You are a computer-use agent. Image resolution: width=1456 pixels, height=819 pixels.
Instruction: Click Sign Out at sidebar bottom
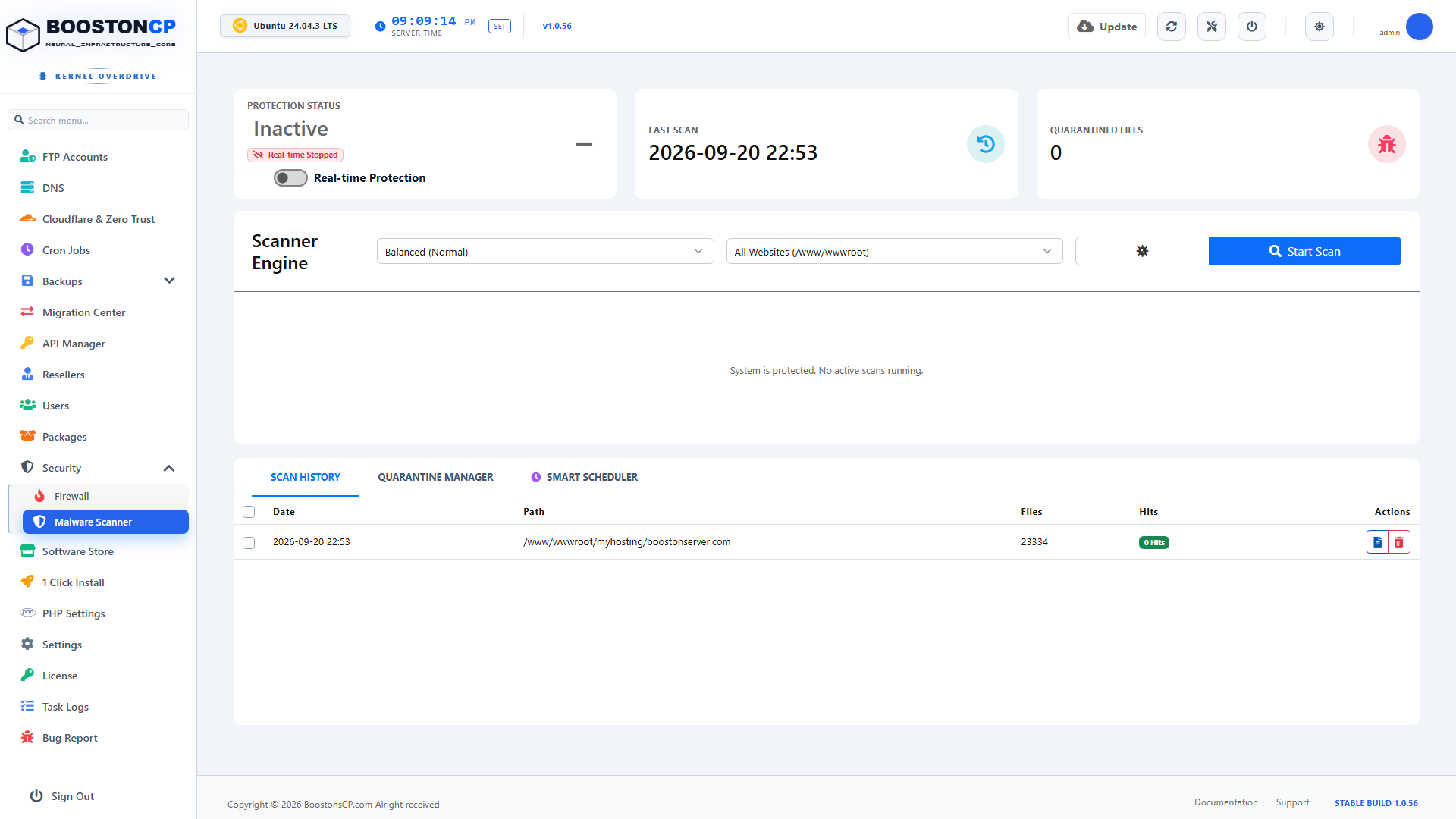[x=62, y=796]
